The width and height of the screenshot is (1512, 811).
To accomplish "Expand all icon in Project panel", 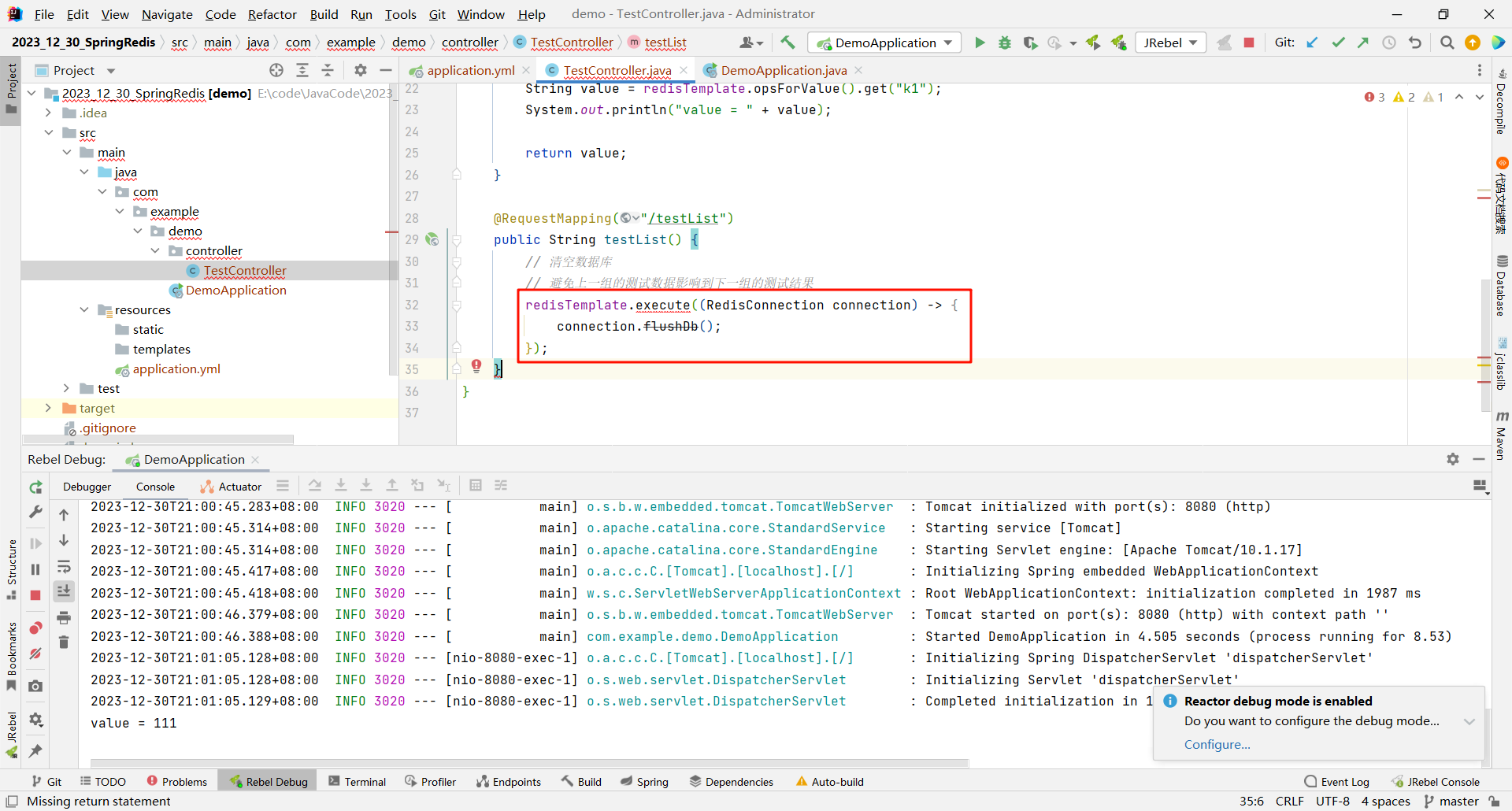I will [302, 70].
